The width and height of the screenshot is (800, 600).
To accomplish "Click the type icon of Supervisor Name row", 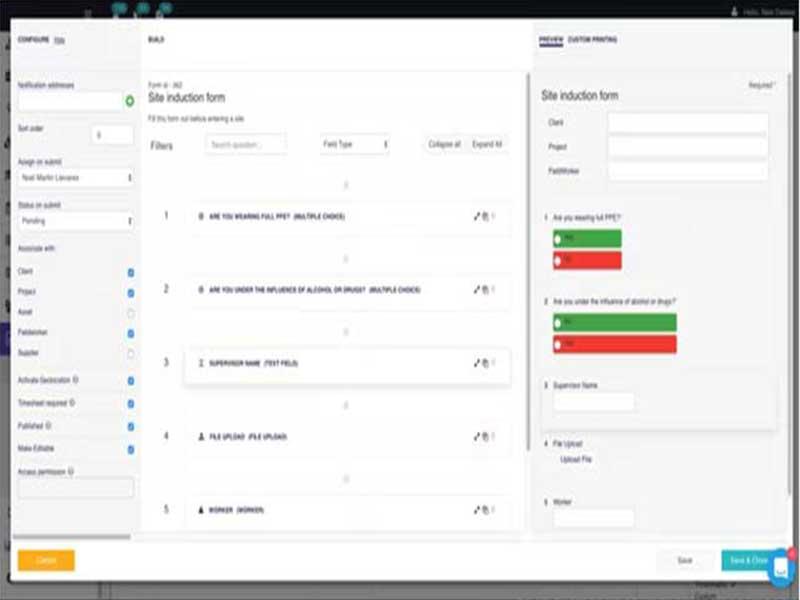I will click(201, 363).
